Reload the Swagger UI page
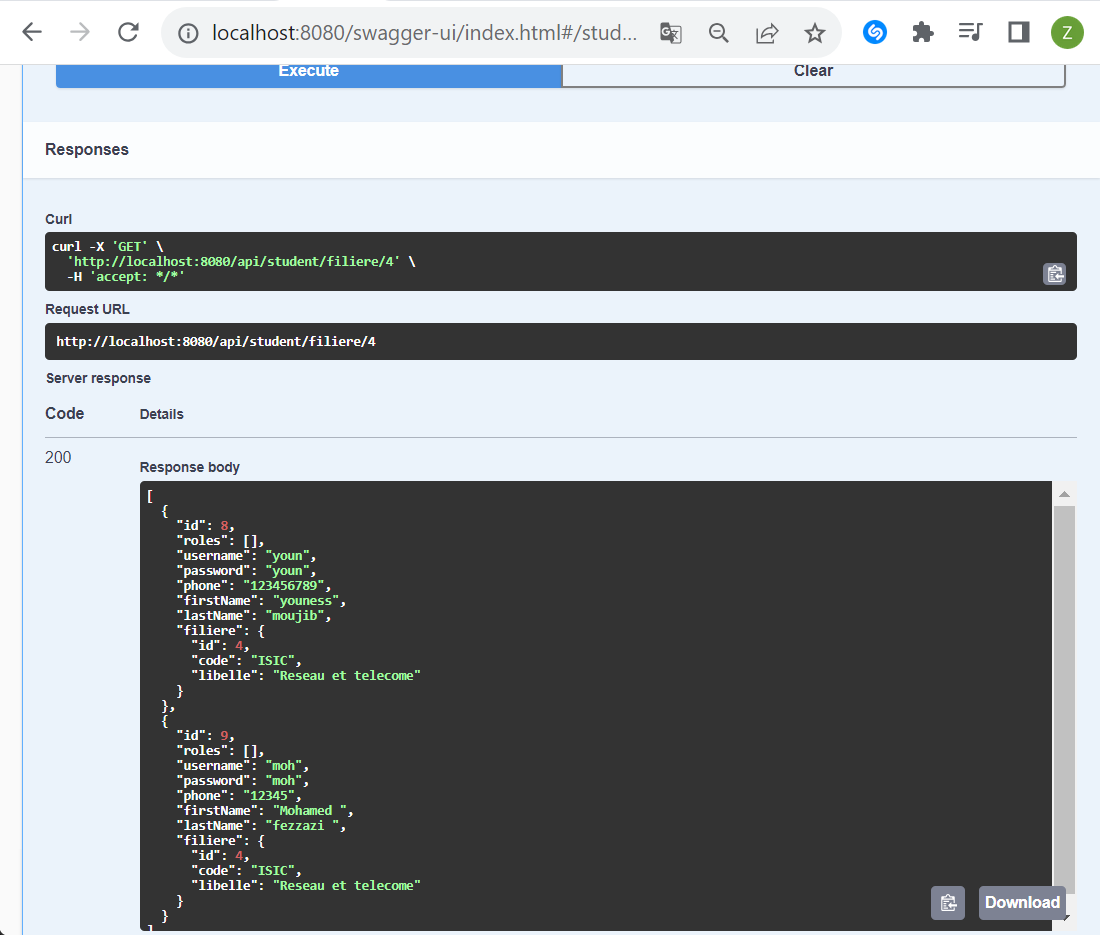This screenshot has height=935, width=1100. pyautogui.click(x=128, y=31)
